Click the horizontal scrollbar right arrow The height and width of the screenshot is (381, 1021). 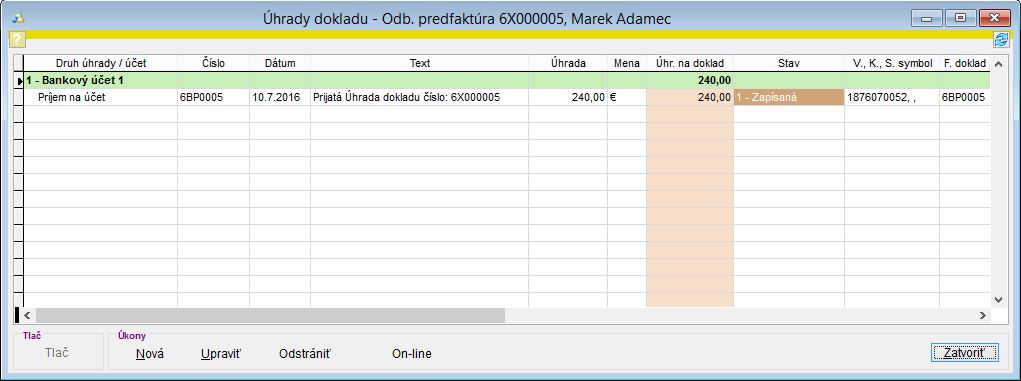[x=983, y=315]
